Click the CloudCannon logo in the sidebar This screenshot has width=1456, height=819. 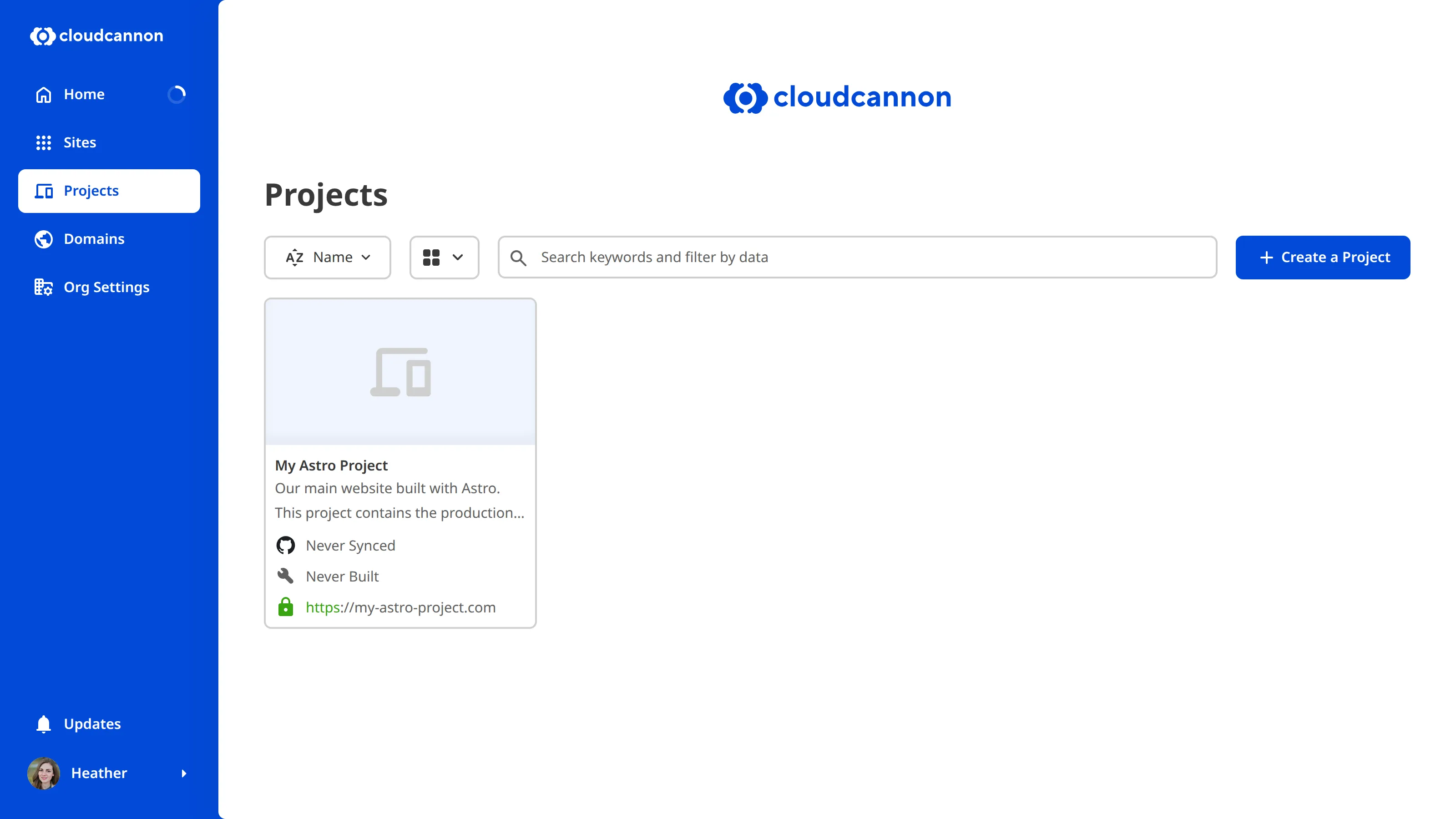tap(96, 36)
